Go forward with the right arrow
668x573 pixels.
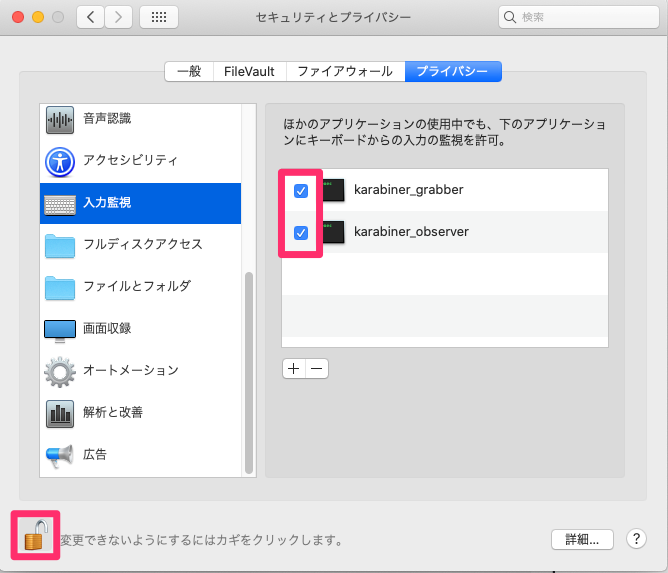point(118,17)
